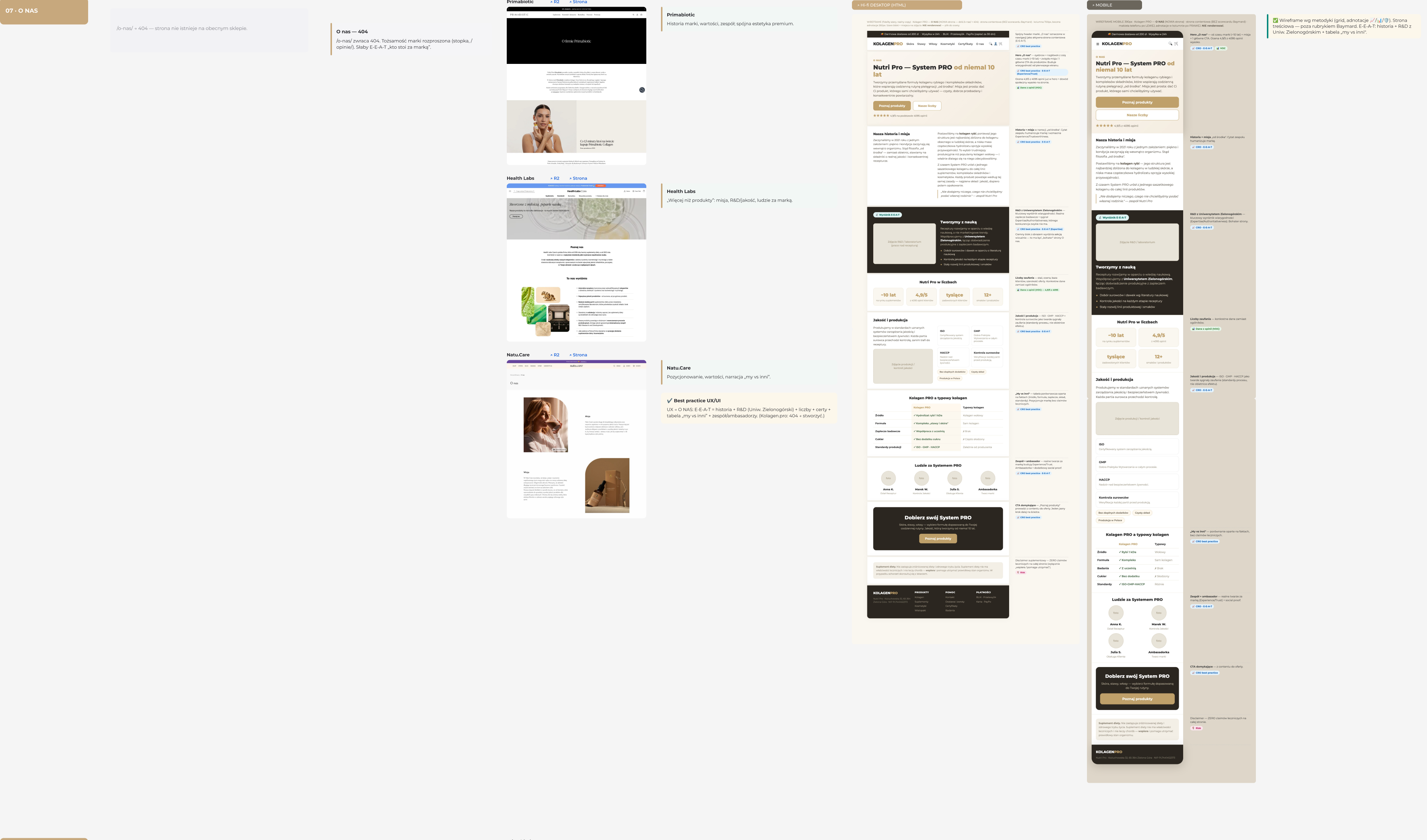
Task: Select Skóra in desktop wireframe navigation
Action: click(x=911, y=44)
